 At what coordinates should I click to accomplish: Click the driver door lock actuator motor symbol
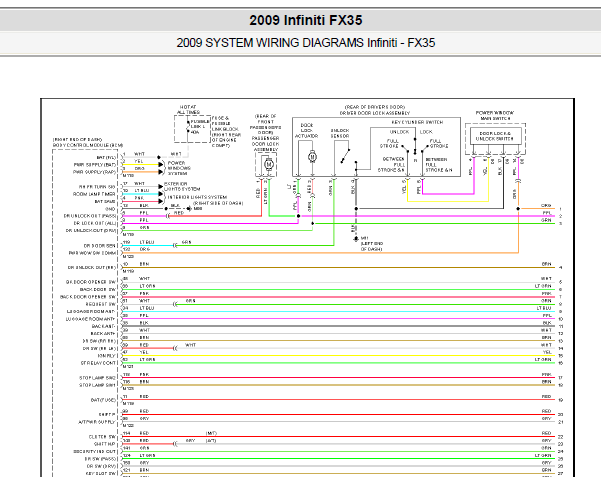click(312, 156)
